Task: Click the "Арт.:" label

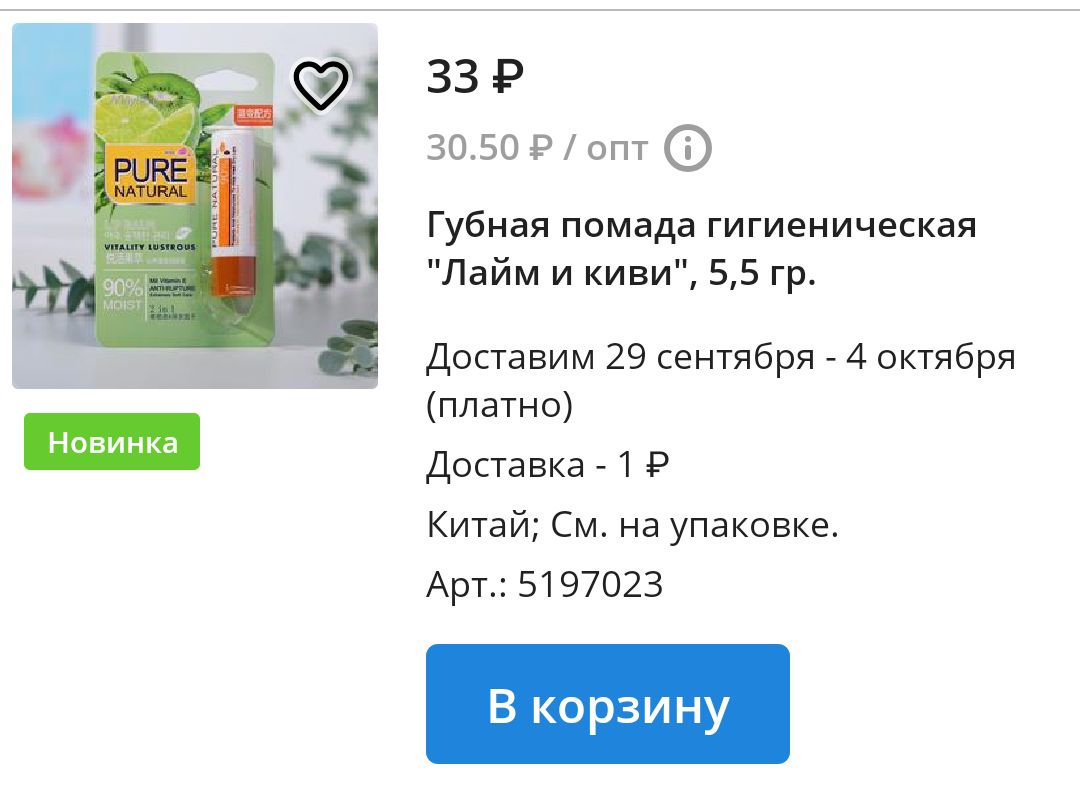Action: tap(467, 585)
